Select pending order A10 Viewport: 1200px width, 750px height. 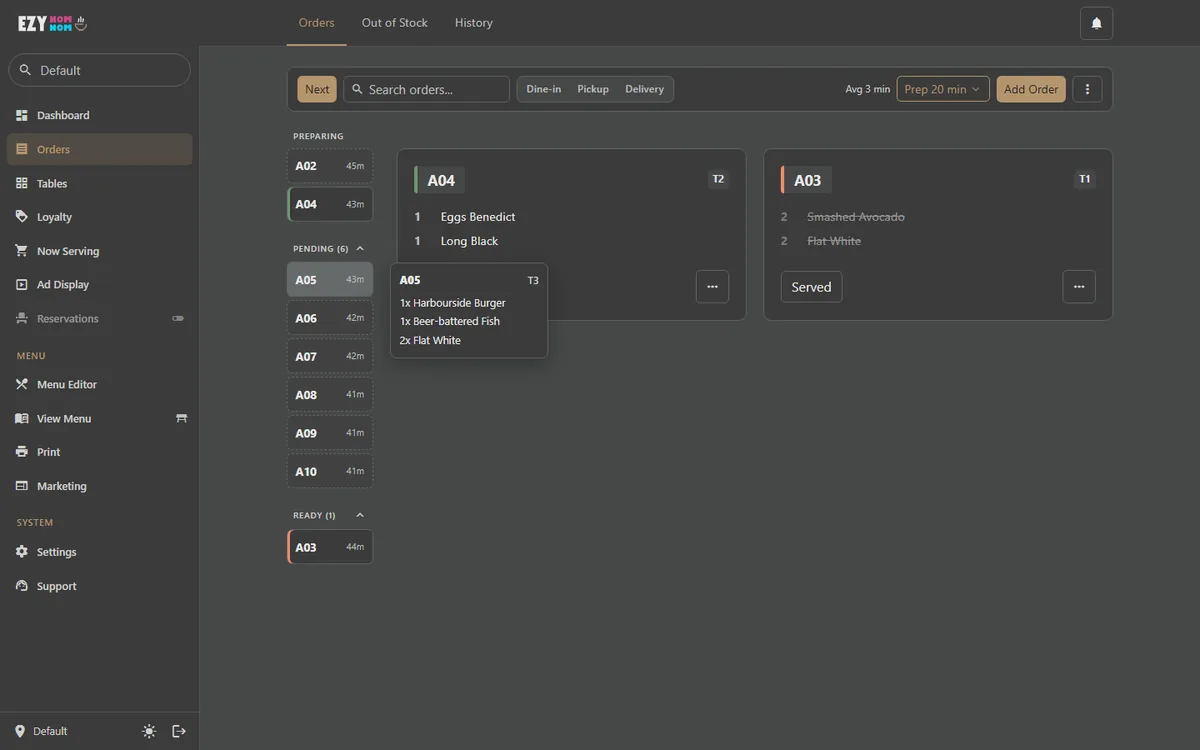[x=330, y=471]
